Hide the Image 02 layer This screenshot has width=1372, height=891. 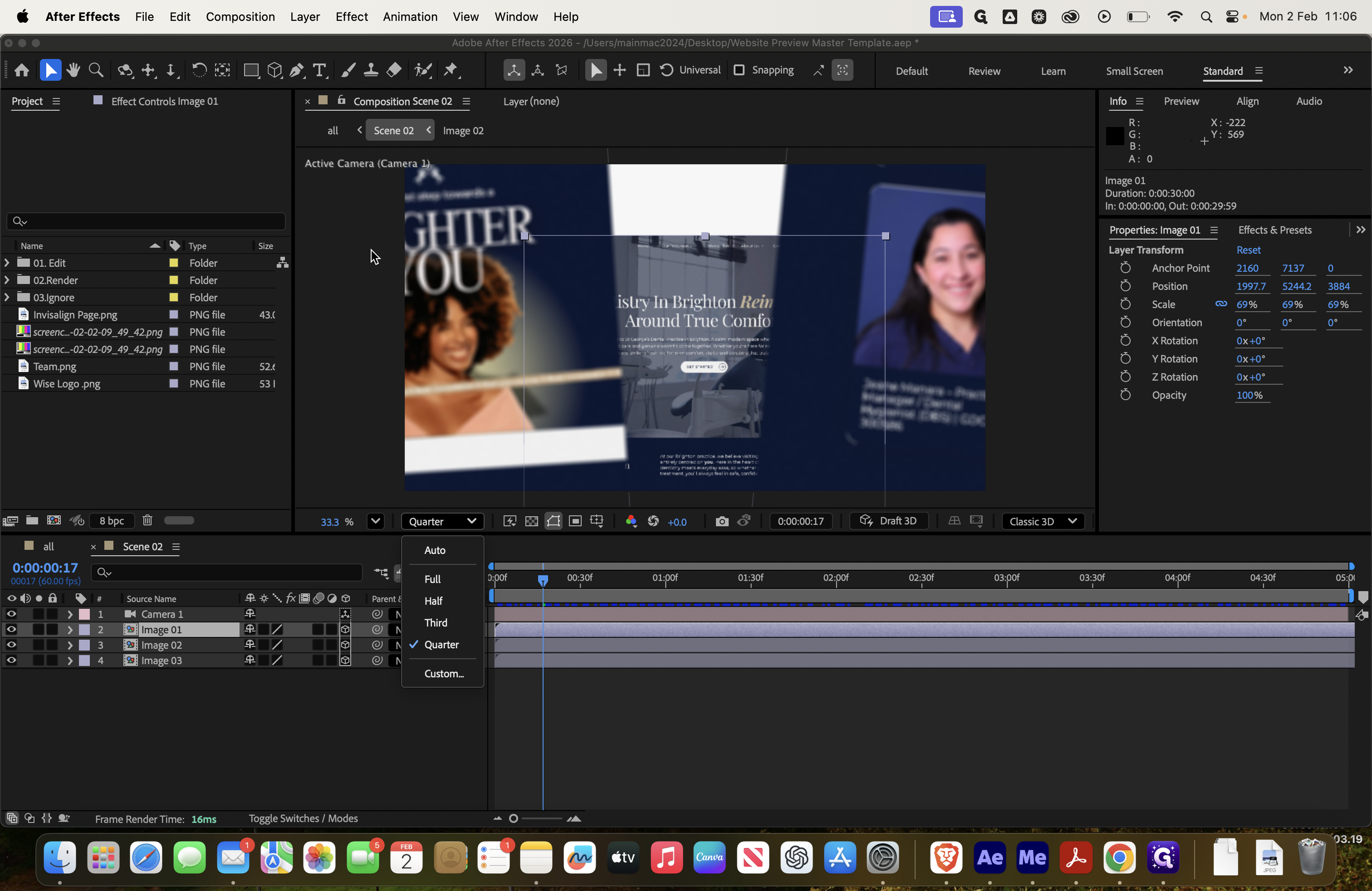pos(11,645)
